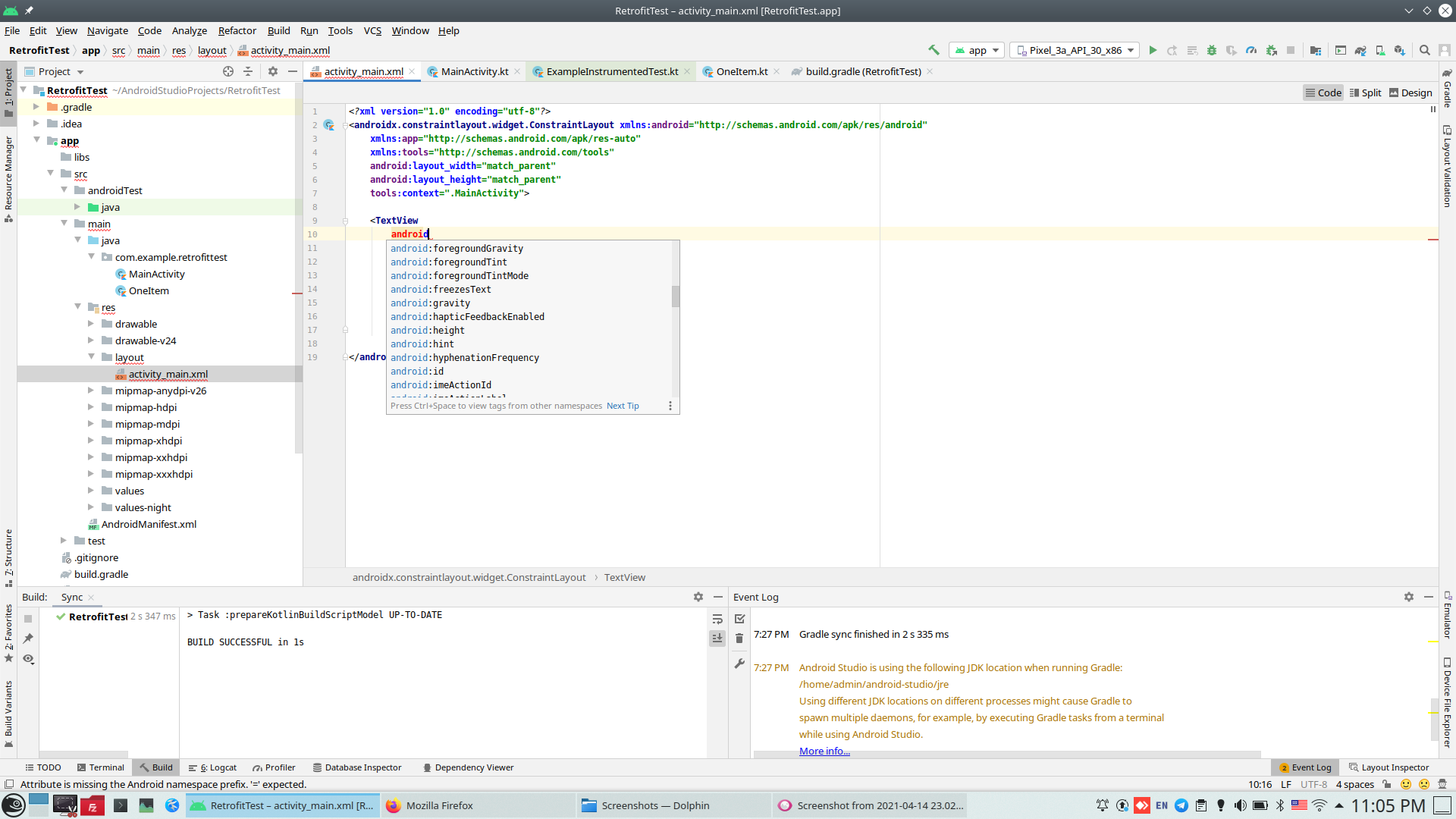
Task: Click the Next Tip link in autocomplete popup
Action: [623, 406]
